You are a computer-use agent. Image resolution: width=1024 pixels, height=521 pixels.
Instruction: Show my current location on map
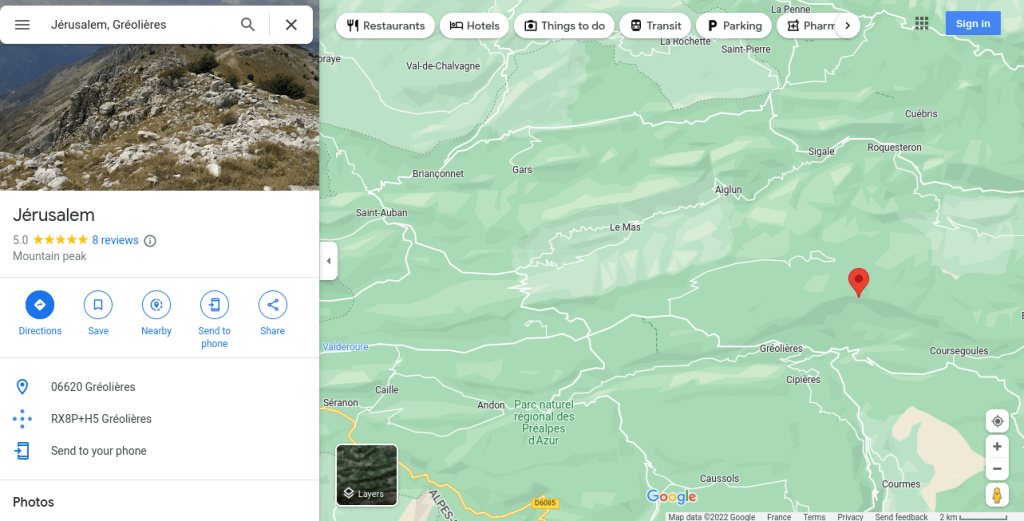point(996,421)
